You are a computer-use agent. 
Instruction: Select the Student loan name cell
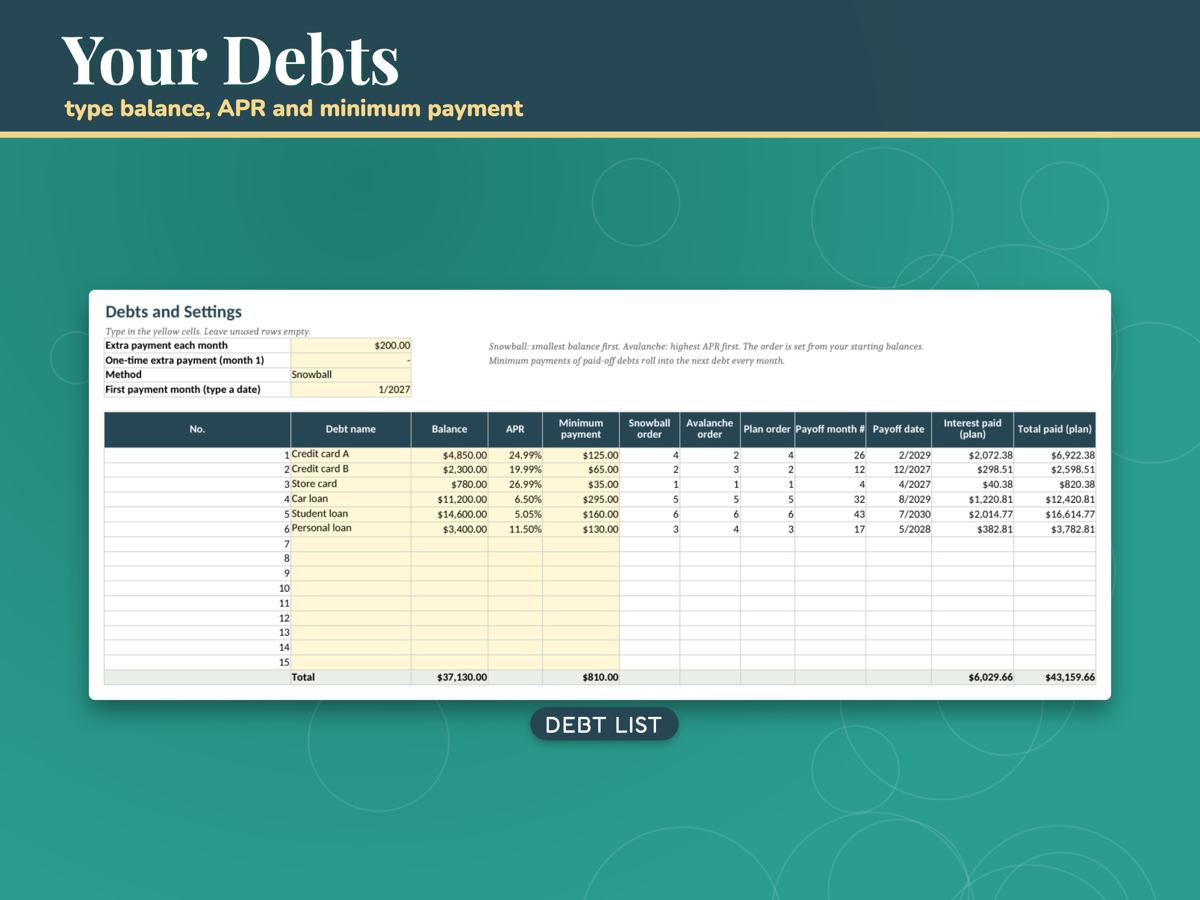pos(351,514)
